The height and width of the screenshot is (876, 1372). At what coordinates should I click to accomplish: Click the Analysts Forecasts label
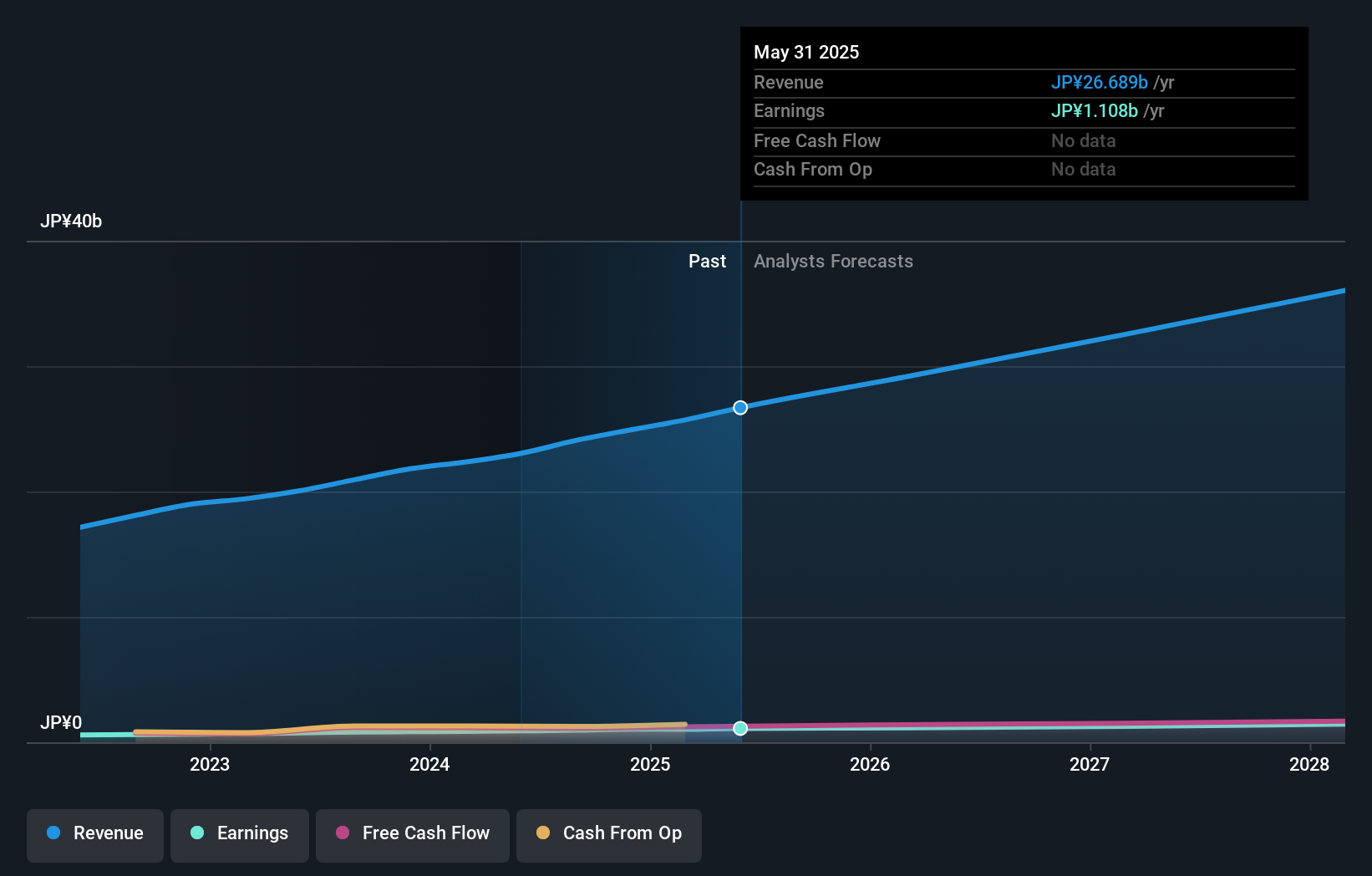[x=833, y=262]
